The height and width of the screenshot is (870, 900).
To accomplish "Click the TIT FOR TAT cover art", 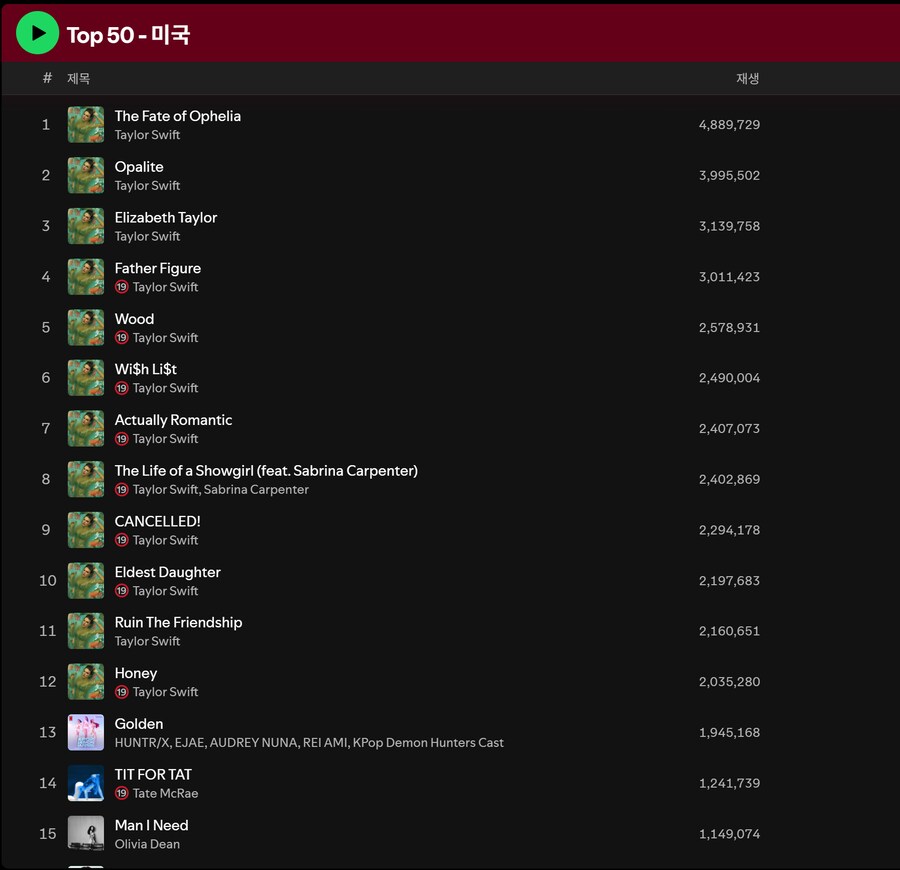I will click(x=86, y=783).
